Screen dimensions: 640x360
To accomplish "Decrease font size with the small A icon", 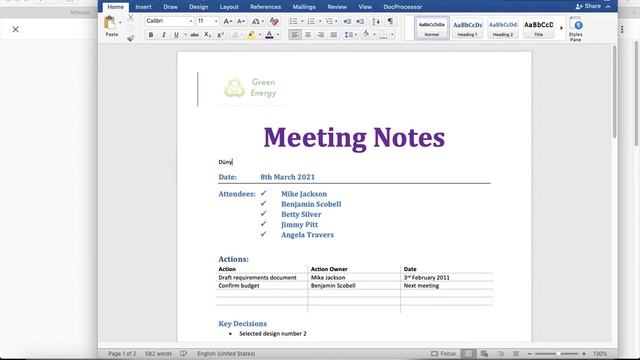I will click(x=241, y=21).
